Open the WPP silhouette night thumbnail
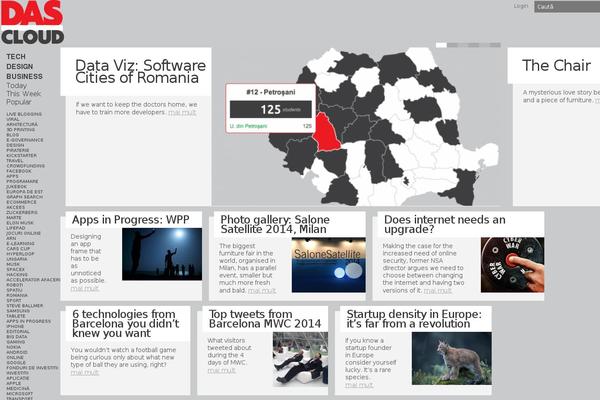The image size is (600, 400). (162, 254)
